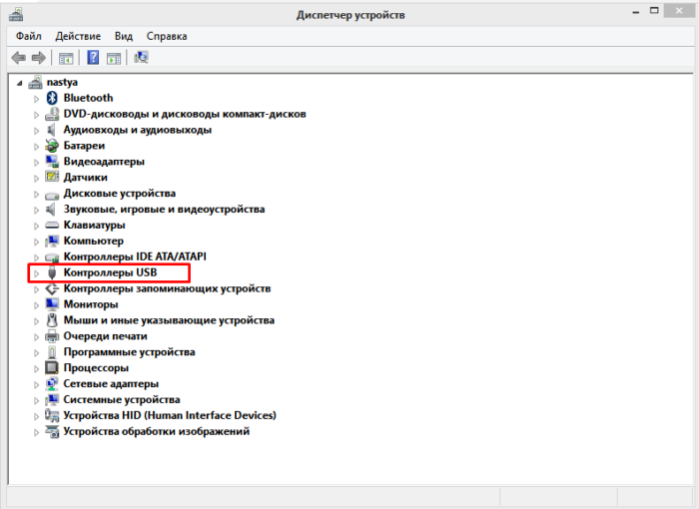
Task: Click the Очереди печати printer icon
Action: [52, 336]
